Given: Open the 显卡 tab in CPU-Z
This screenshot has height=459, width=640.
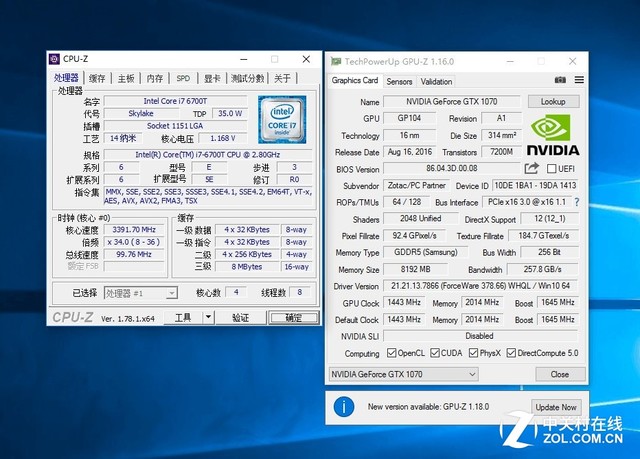Looking at the screenshot, I should pyautogui.click(x=212, y=78).
